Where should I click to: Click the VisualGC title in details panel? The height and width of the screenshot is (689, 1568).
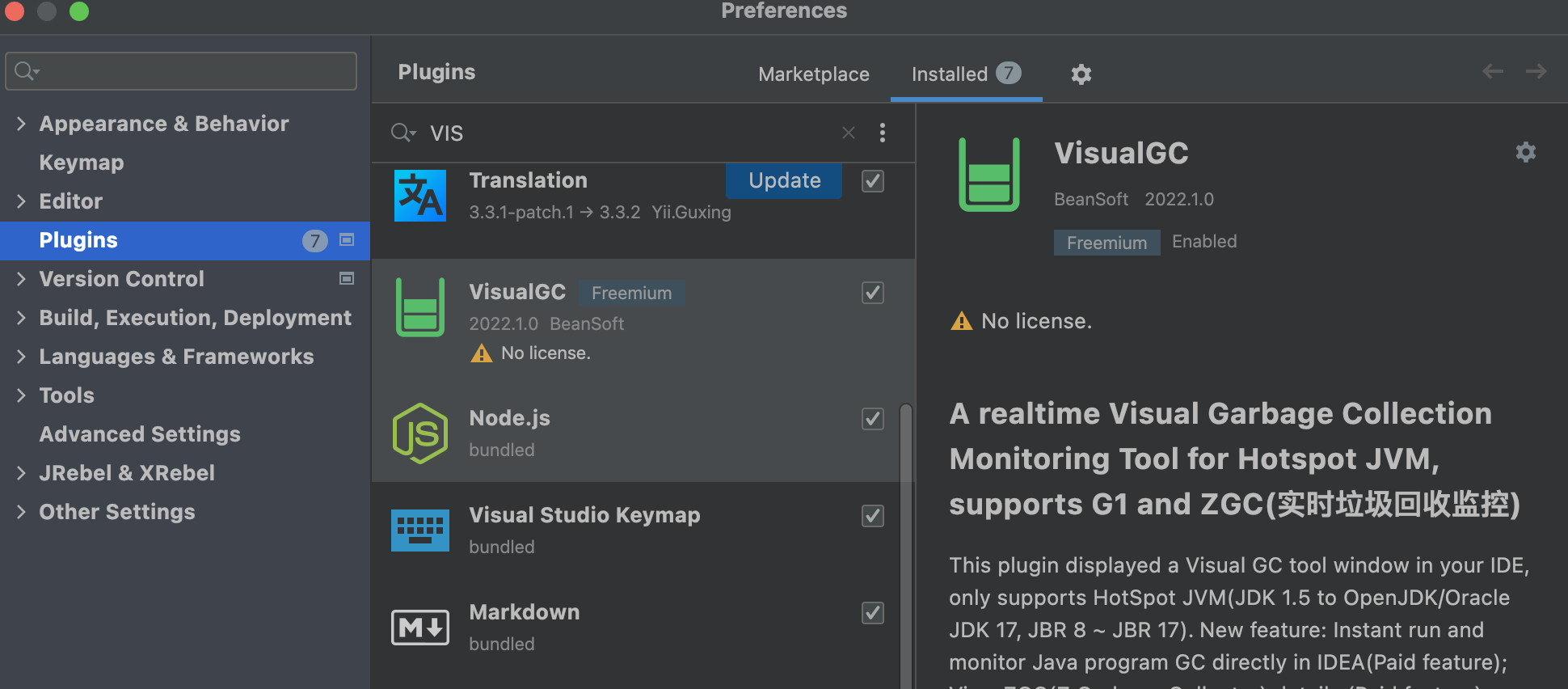click(1121, 153)
